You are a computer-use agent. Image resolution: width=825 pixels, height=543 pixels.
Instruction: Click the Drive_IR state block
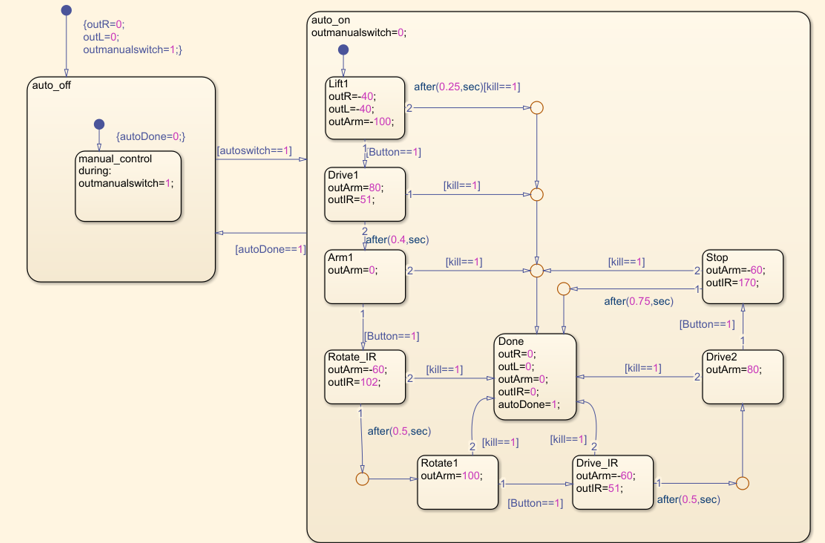(x=612, y=482)
